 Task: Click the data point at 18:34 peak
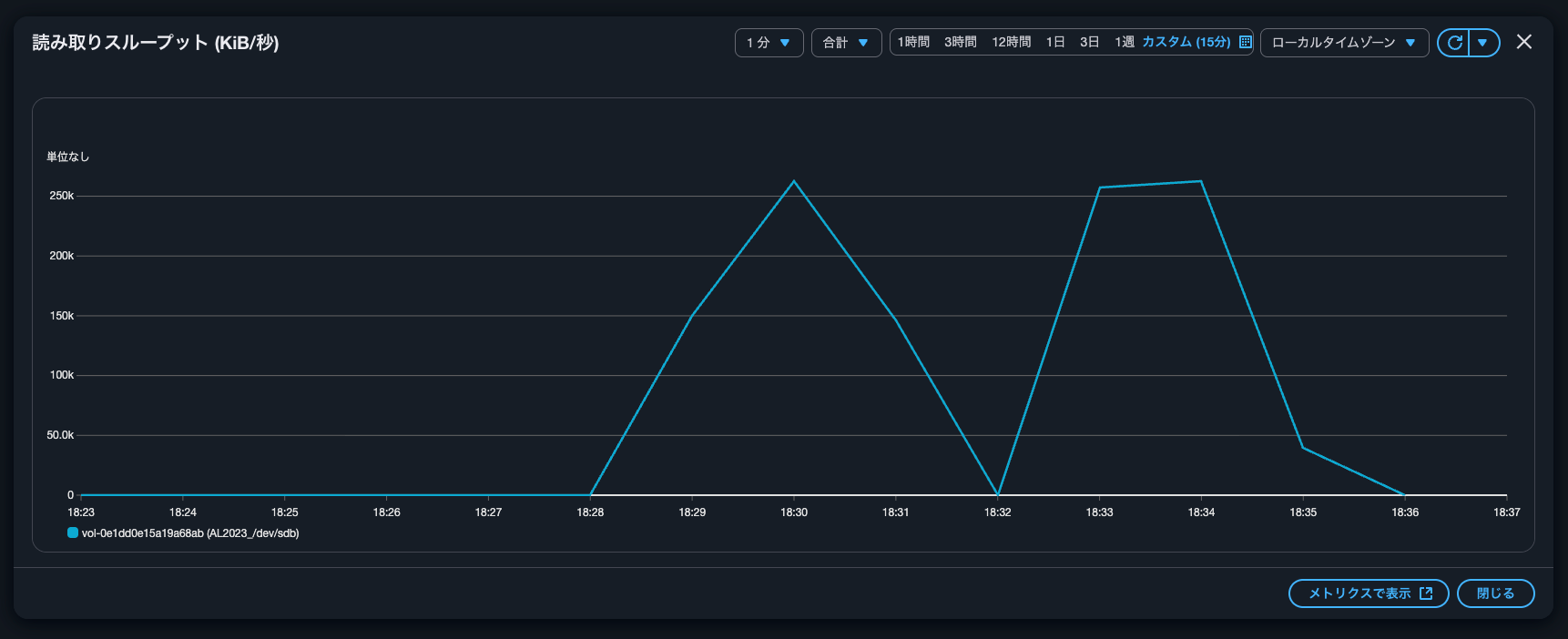click(x=1201, y=181)
